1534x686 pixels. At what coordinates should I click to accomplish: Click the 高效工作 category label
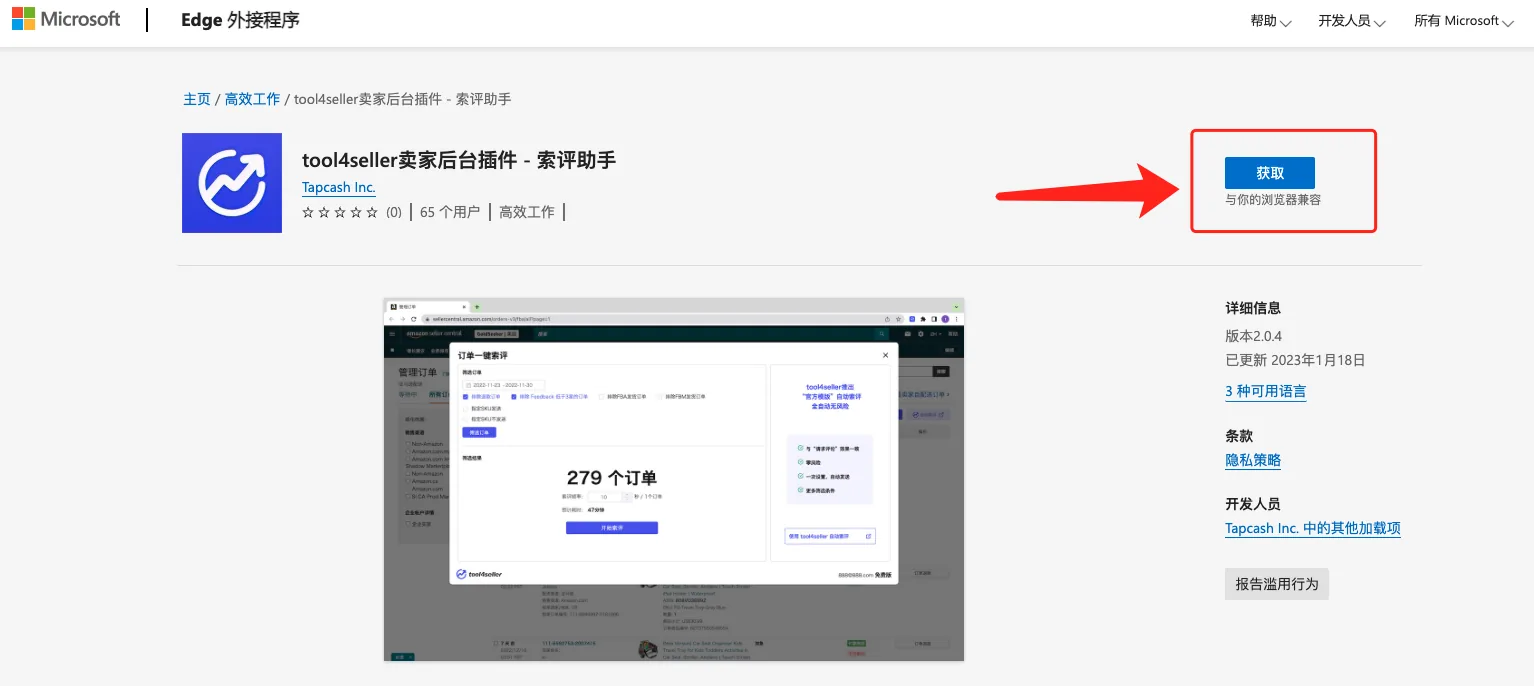(527, 212)
